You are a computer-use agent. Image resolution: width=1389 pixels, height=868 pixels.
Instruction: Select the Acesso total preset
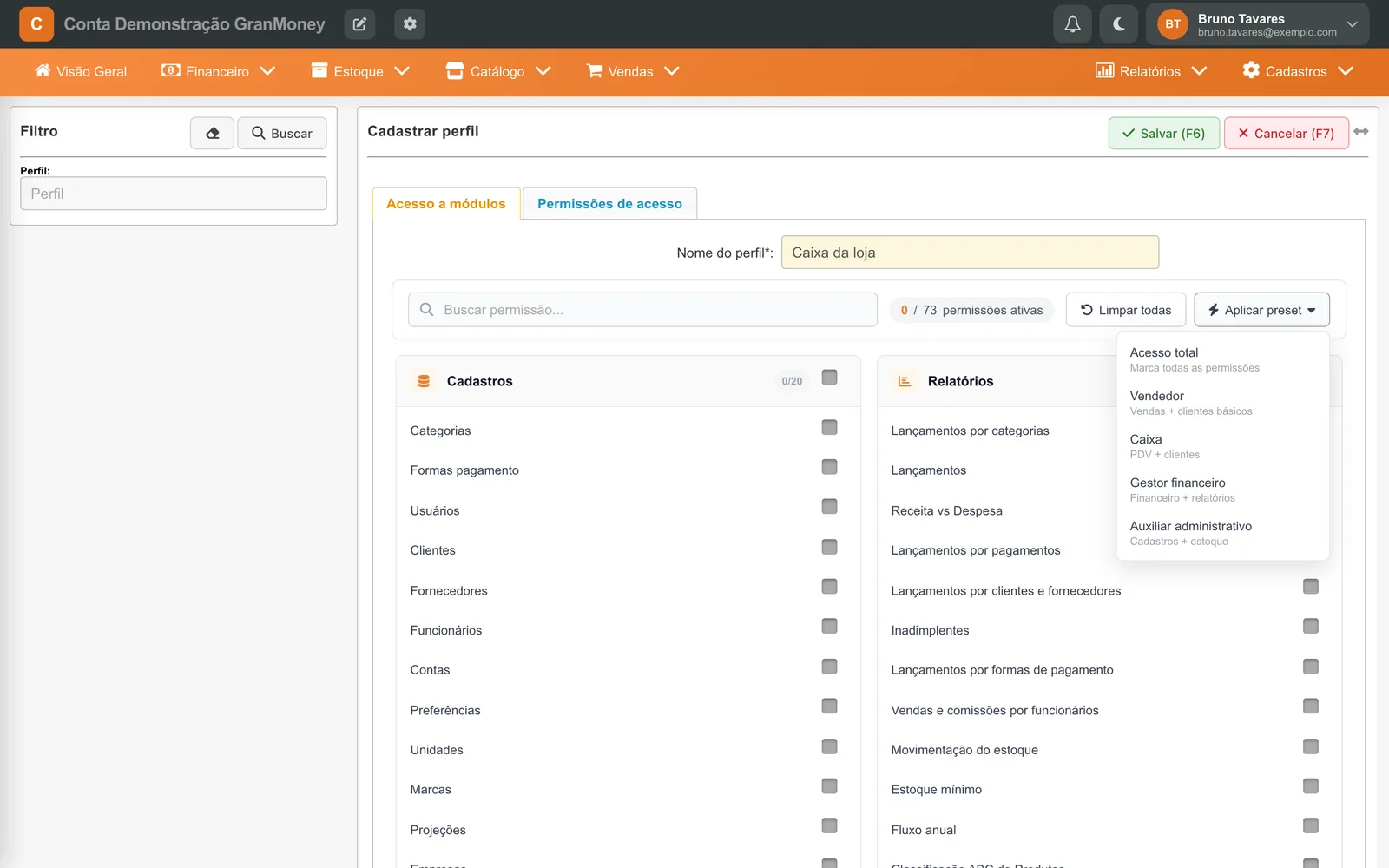point(1222,359)
